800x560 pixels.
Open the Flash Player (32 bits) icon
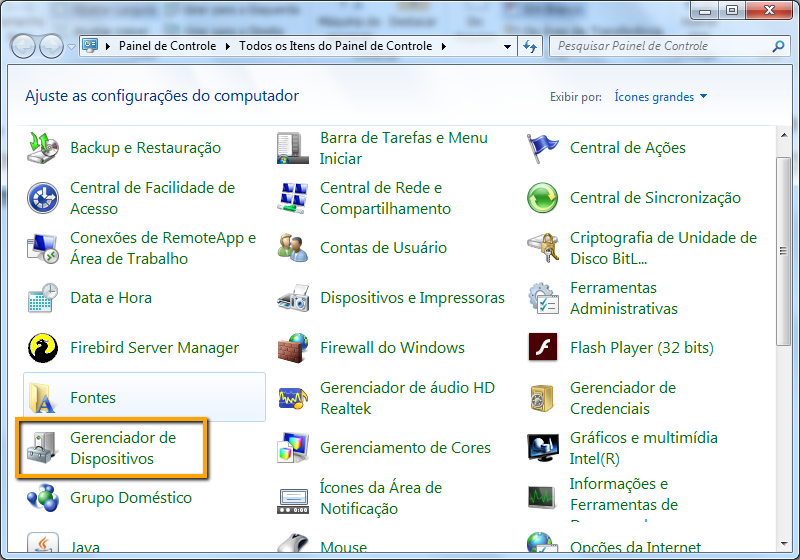pyautogui.click(x=542, y=347)
